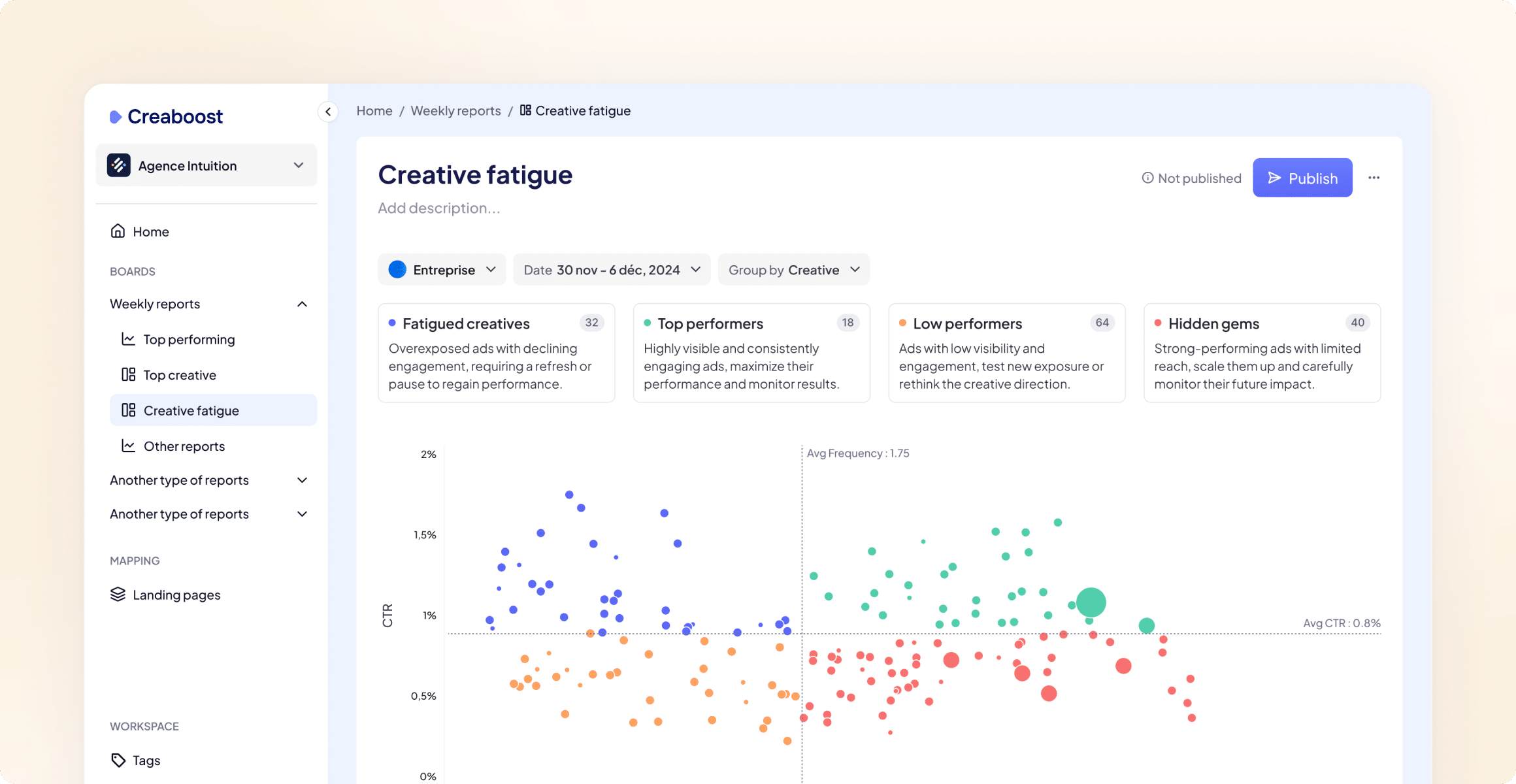Click the board icon next to Top creative

tap(128, 374)
